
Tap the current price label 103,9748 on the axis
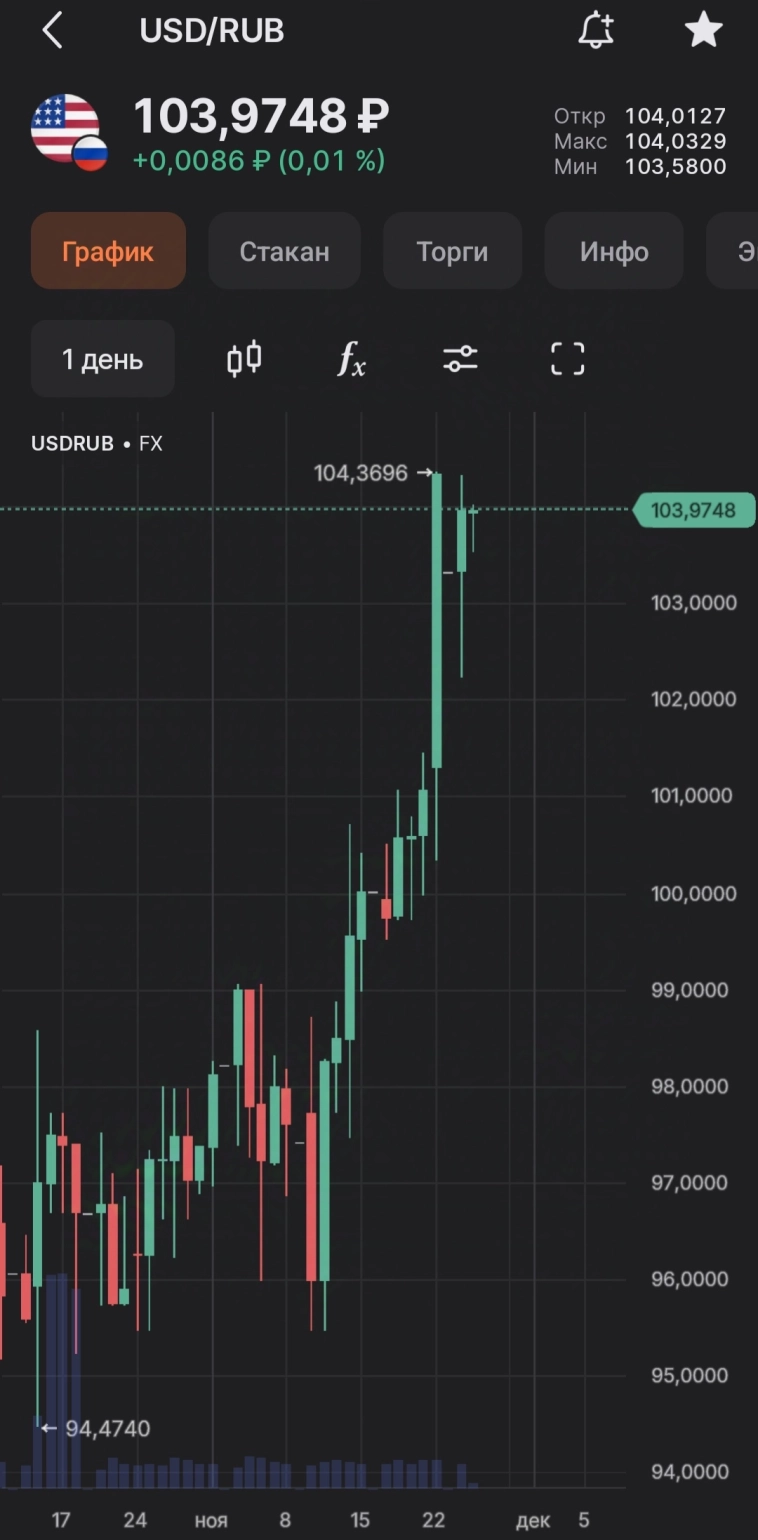tap(693, 510)
